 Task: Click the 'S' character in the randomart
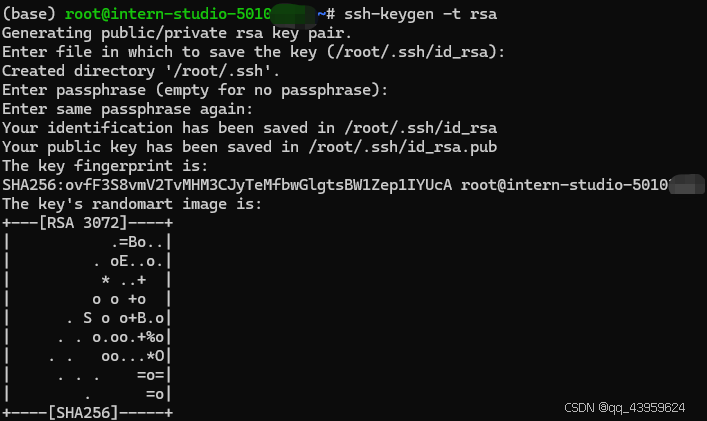pos(87,318)
